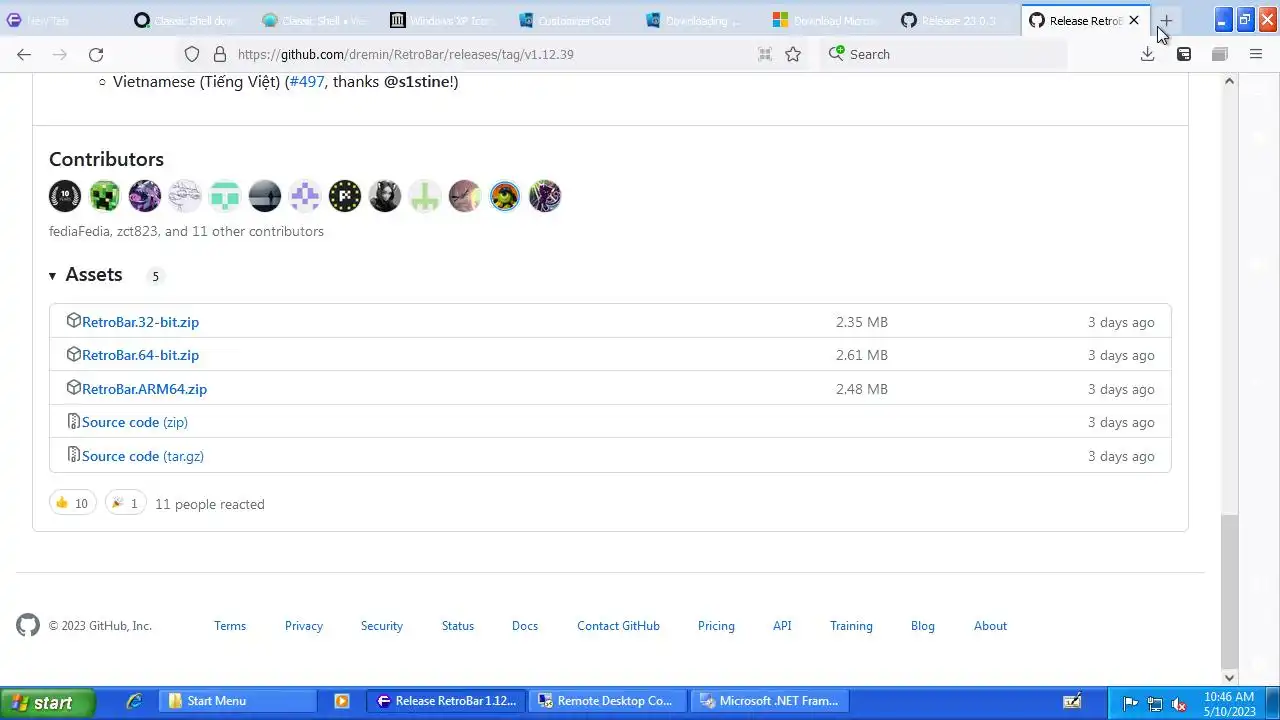Switch to Remote Desktop Connection taskbar button
The width and height of the screenshot is (1280, 720).
point(608,701)
